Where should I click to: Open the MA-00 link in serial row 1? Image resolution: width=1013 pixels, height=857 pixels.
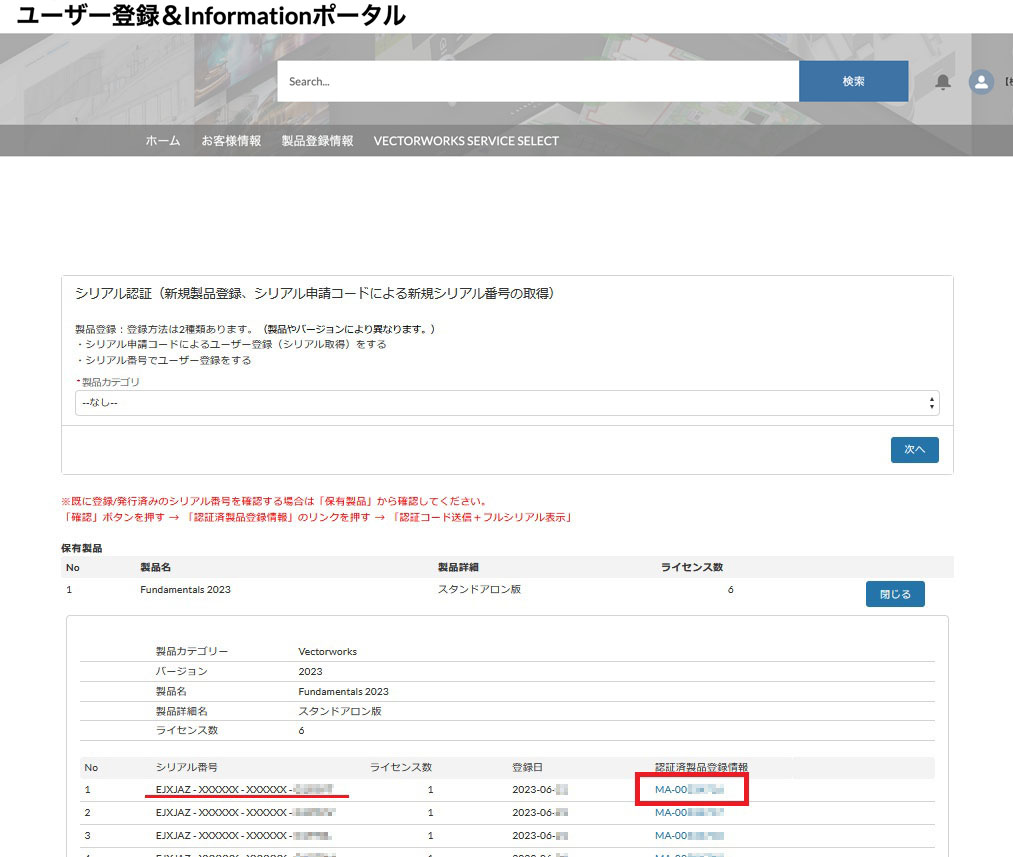[689, 789]
